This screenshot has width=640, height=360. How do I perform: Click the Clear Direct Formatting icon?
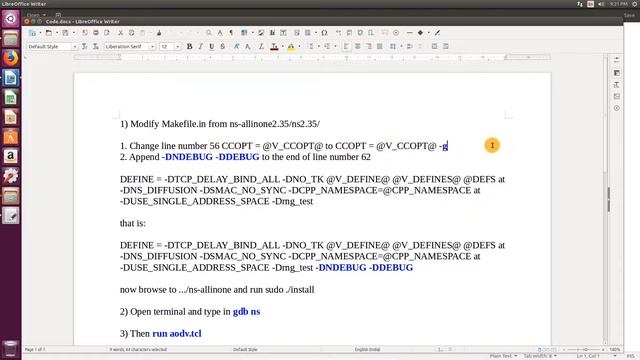[261, 47]
